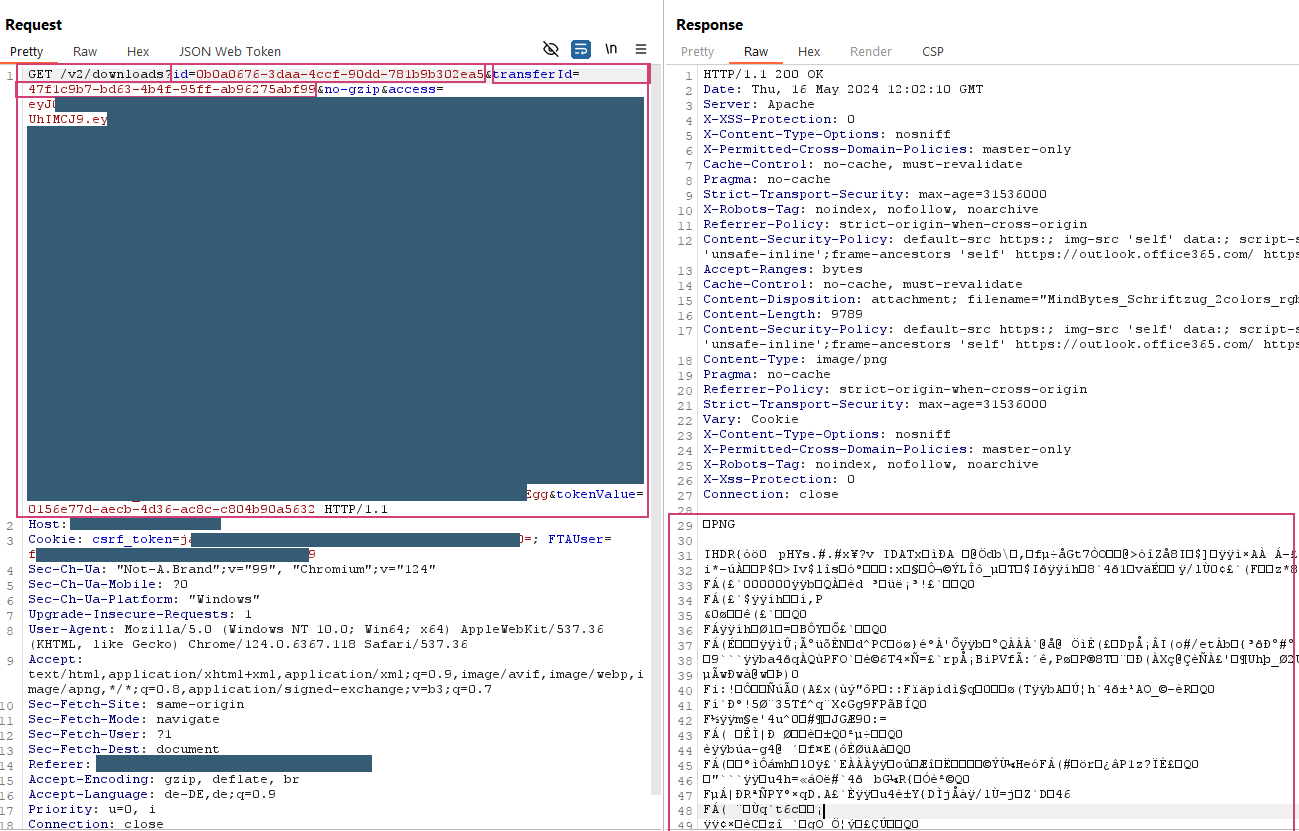Click the Content-Disposition response header

coord(767,299)
